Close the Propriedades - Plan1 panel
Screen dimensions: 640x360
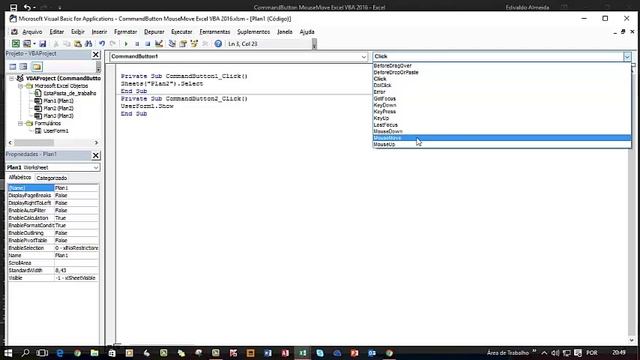[96, 156]
